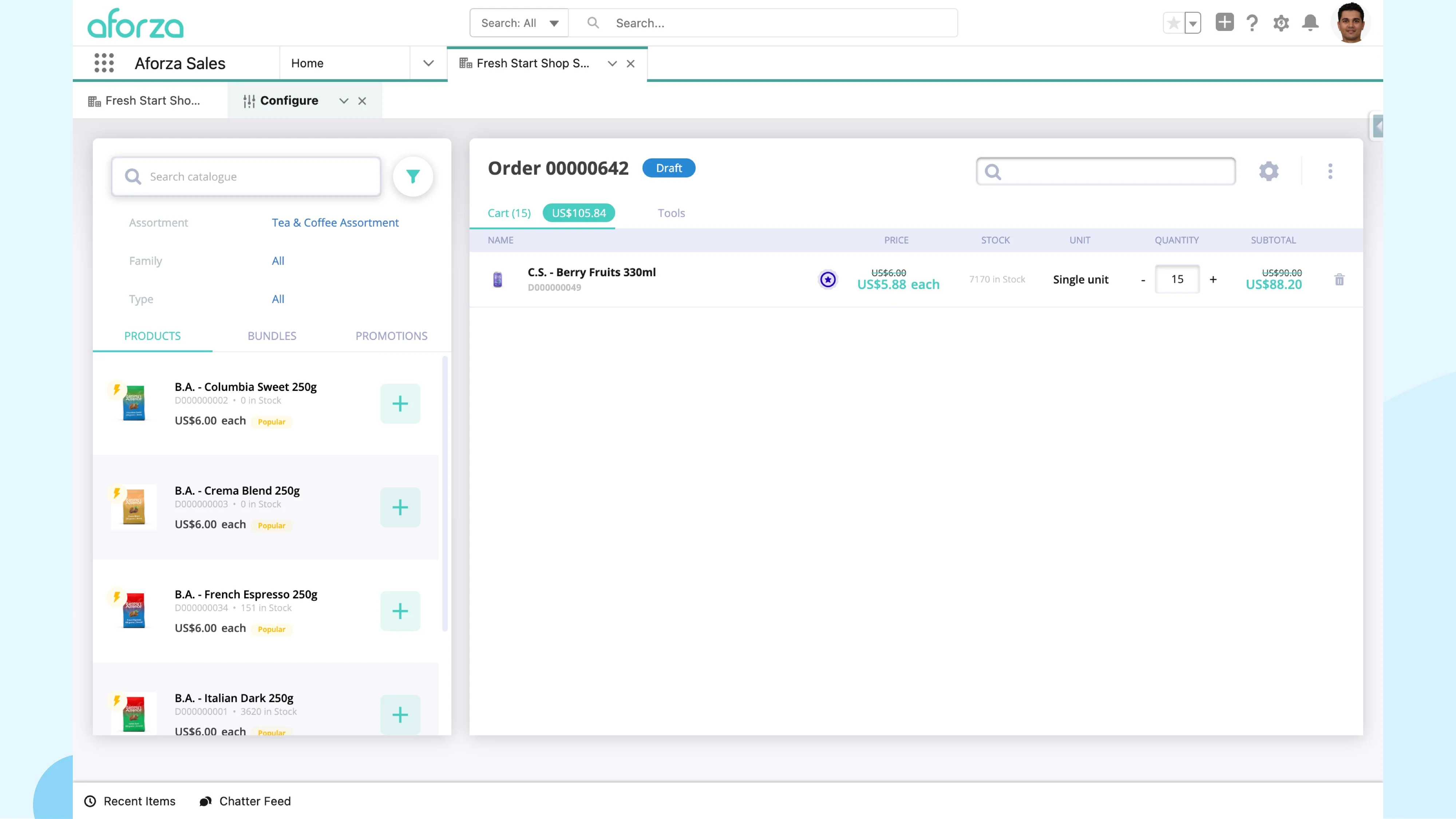Decrease Berry Fruits quantity with minus

(1143, 280)
